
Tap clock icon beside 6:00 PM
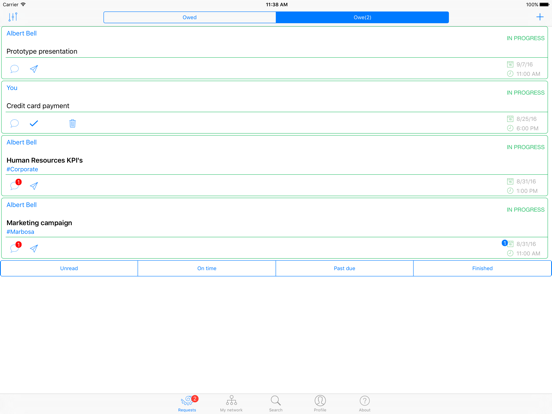pos(510,128)
